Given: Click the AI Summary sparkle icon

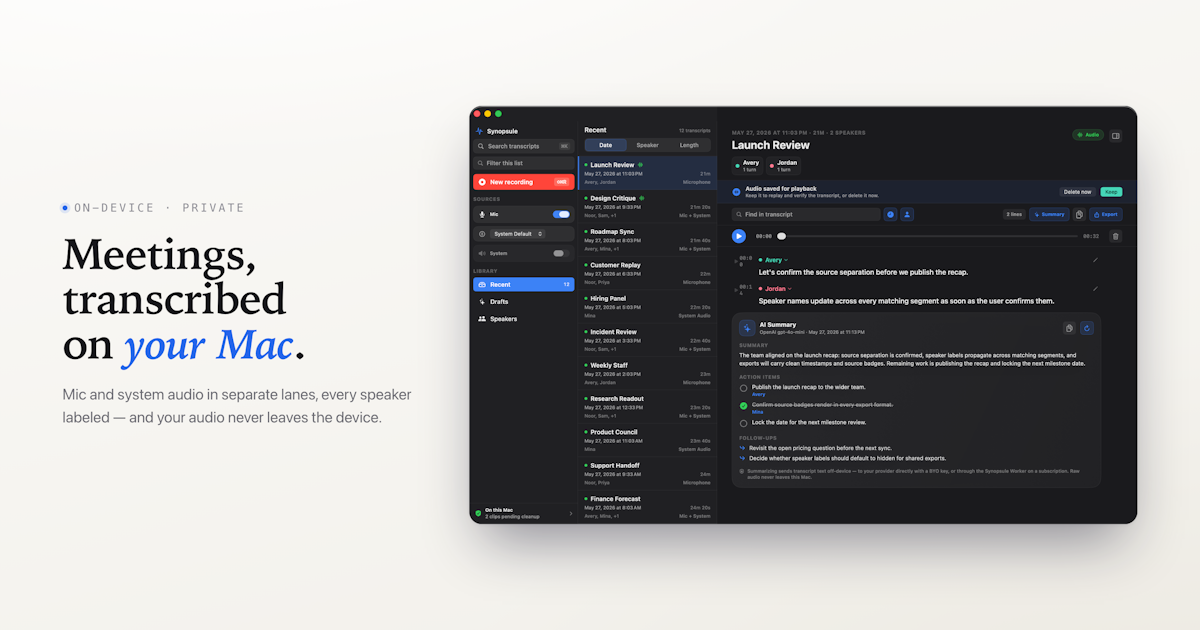Looking at the screenshot, I should click(747, 327).
